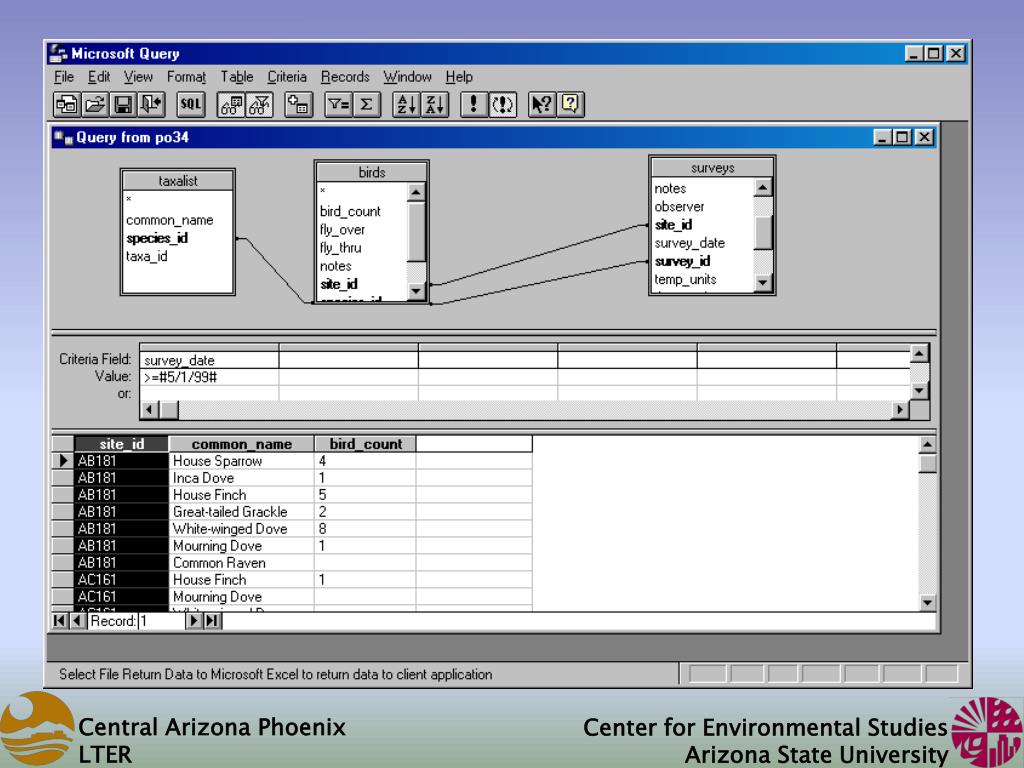Image resolution: width=1024 pixels, height=768 pixels.
Task: Click the criteria grid's right scroll arrow
Action: tap(901, 409)
